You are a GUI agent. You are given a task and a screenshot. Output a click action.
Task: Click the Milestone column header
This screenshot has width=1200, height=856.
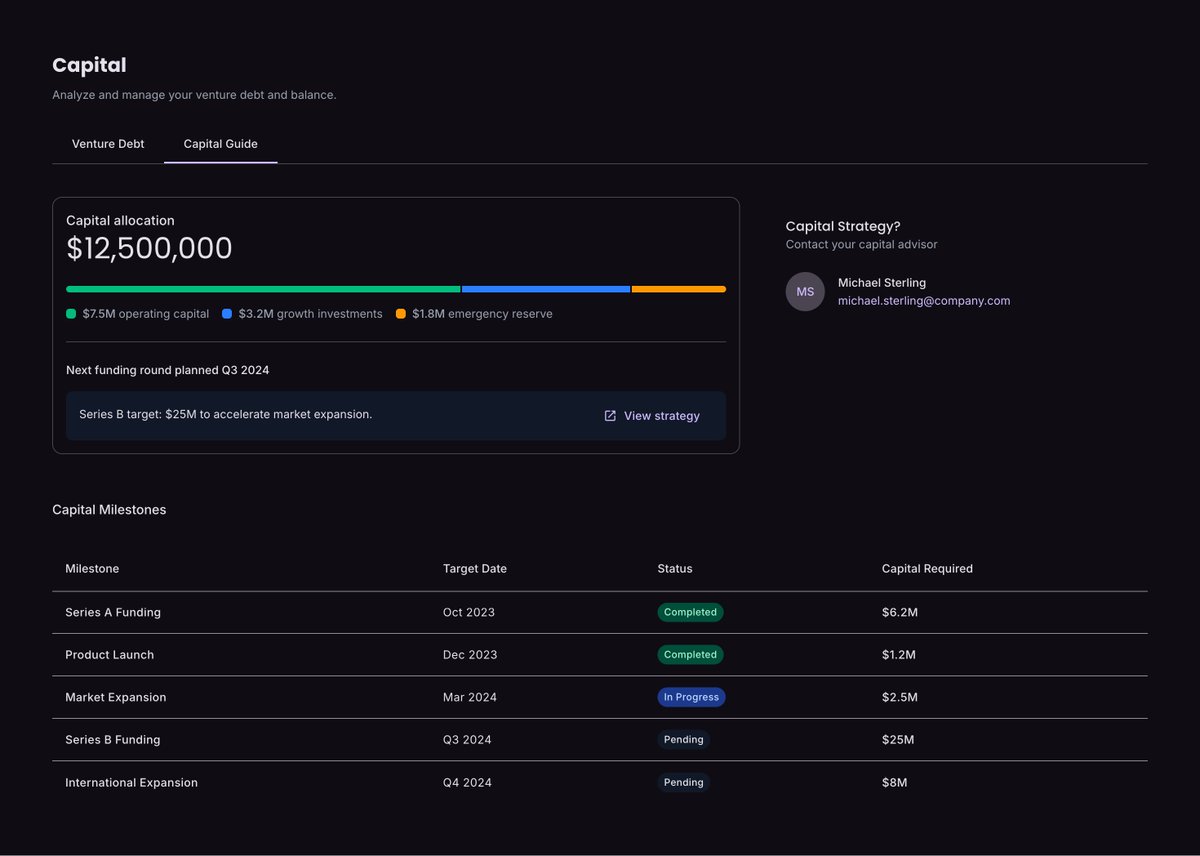[x=92, y=569]
